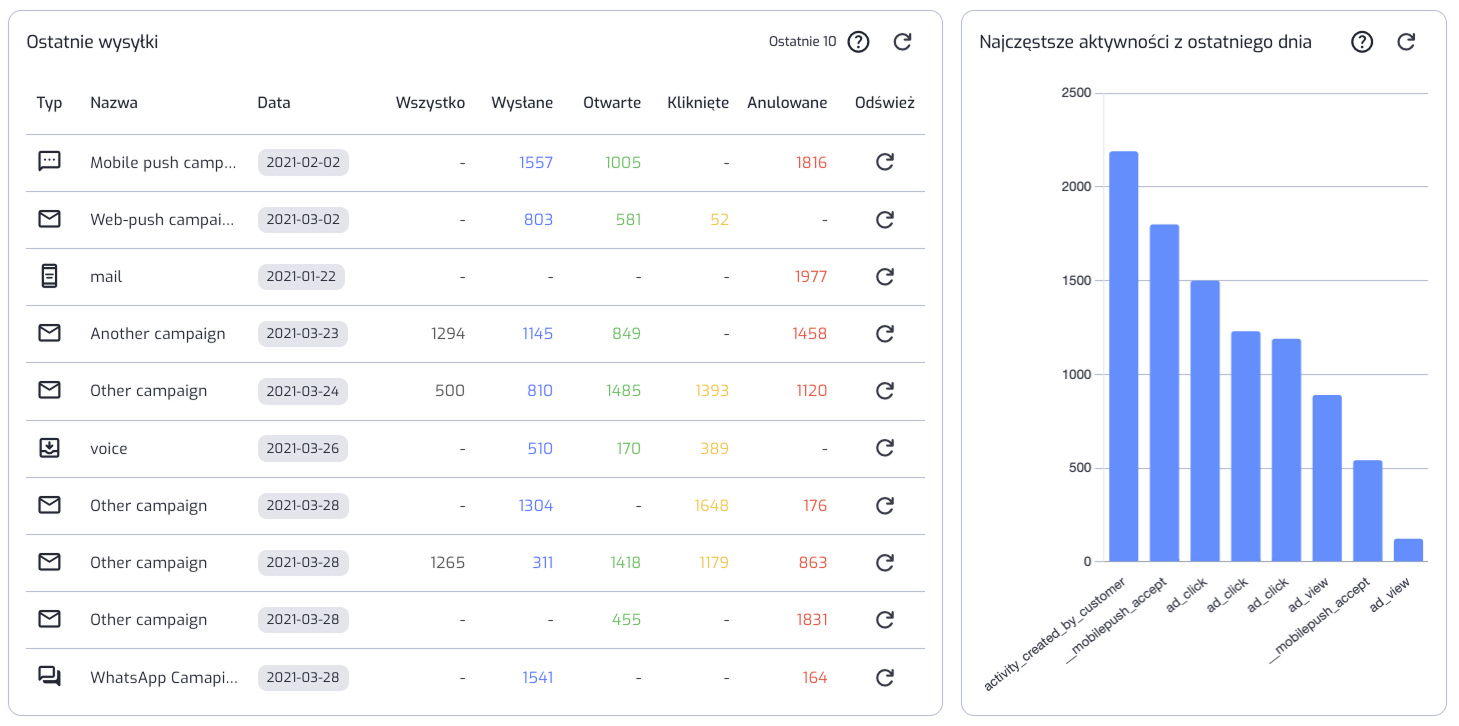Click the Anulowane column header
This screenshot has width=1459, height=726.
(787, 103)
